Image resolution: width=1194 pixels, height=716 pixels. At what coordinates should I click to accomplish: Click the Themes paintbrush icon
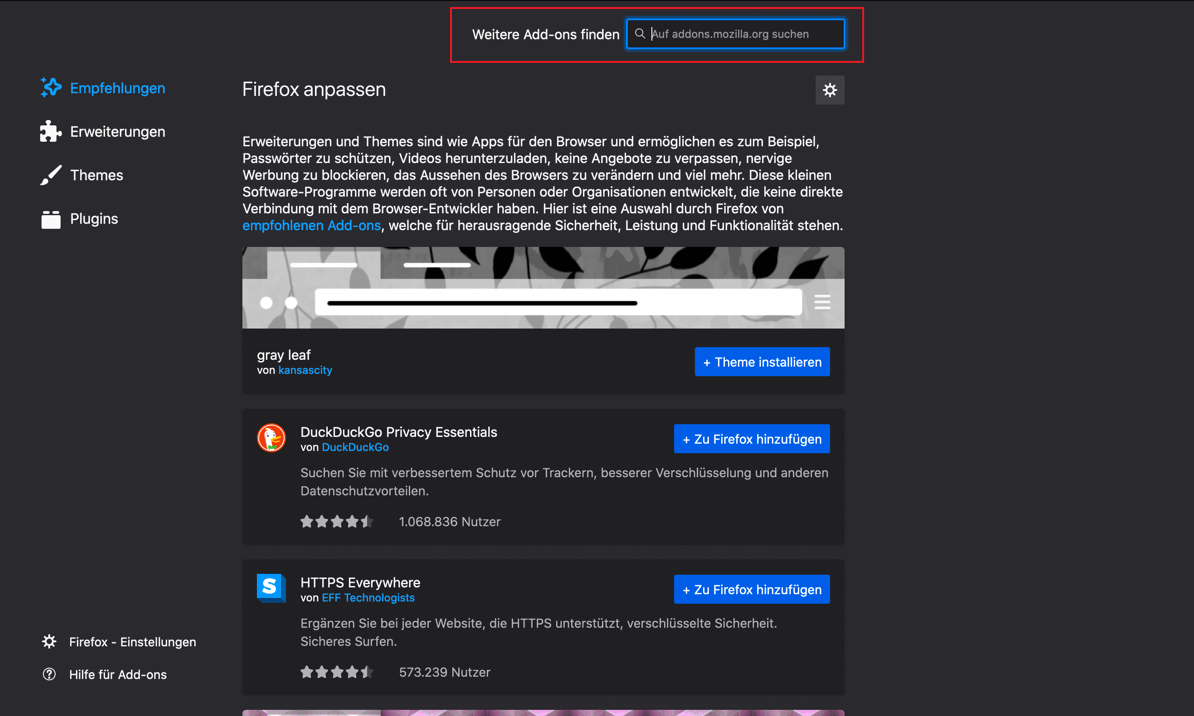[x=51, y=175]
